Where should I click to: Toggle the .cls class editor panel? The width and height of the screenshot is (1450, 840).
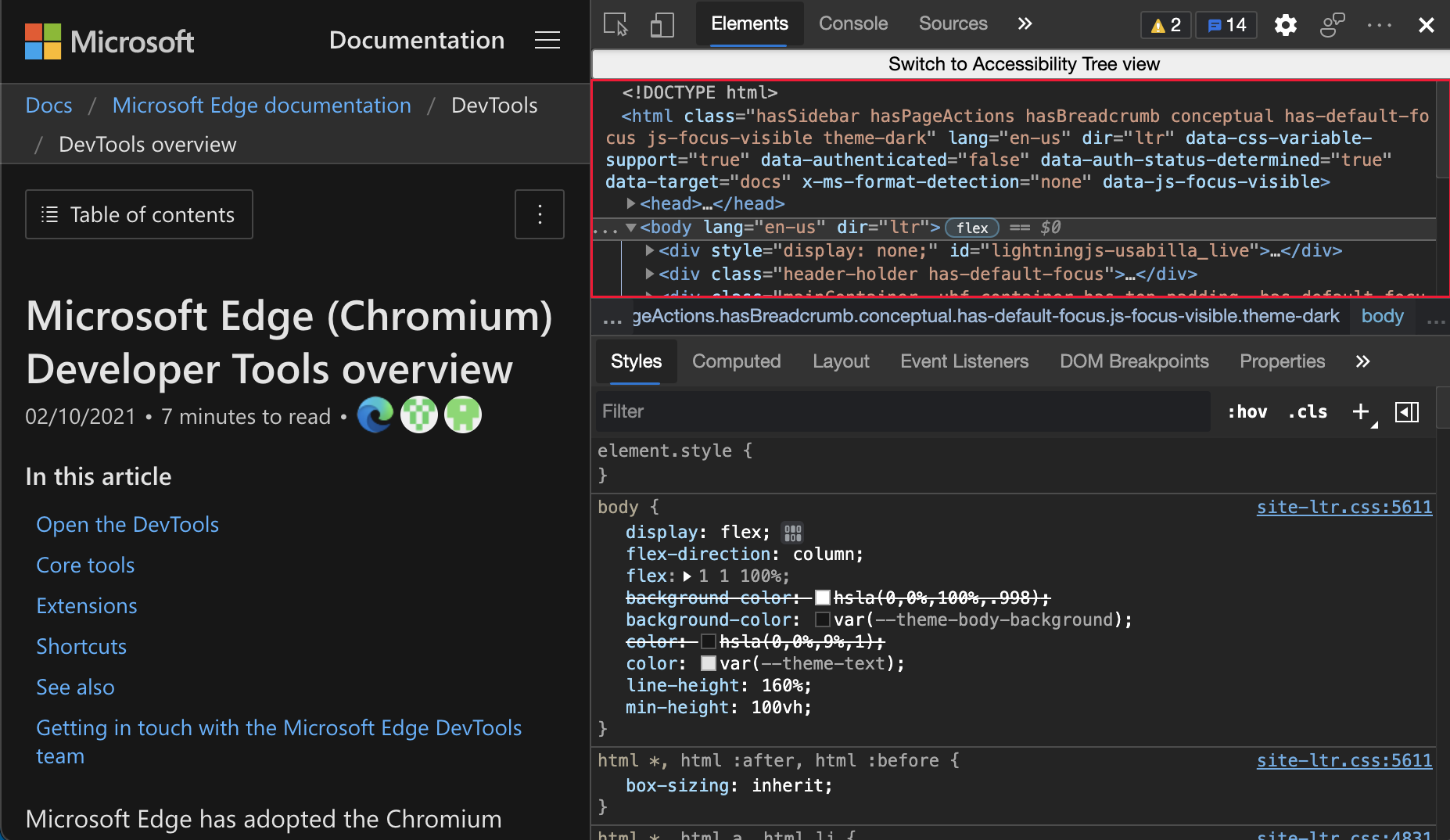1308,411
